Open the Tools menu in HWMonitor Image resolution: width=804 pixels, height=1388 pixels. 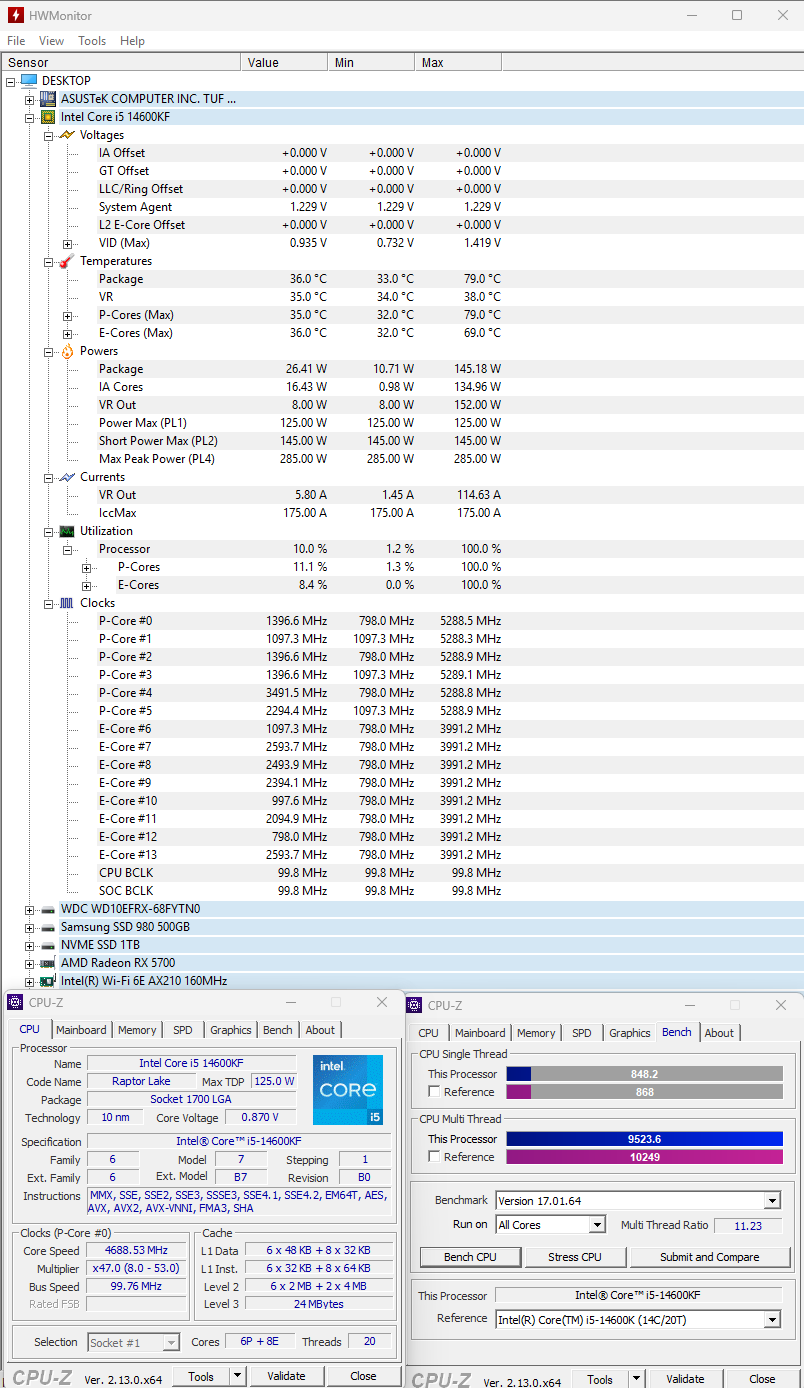tap(92, 41)
